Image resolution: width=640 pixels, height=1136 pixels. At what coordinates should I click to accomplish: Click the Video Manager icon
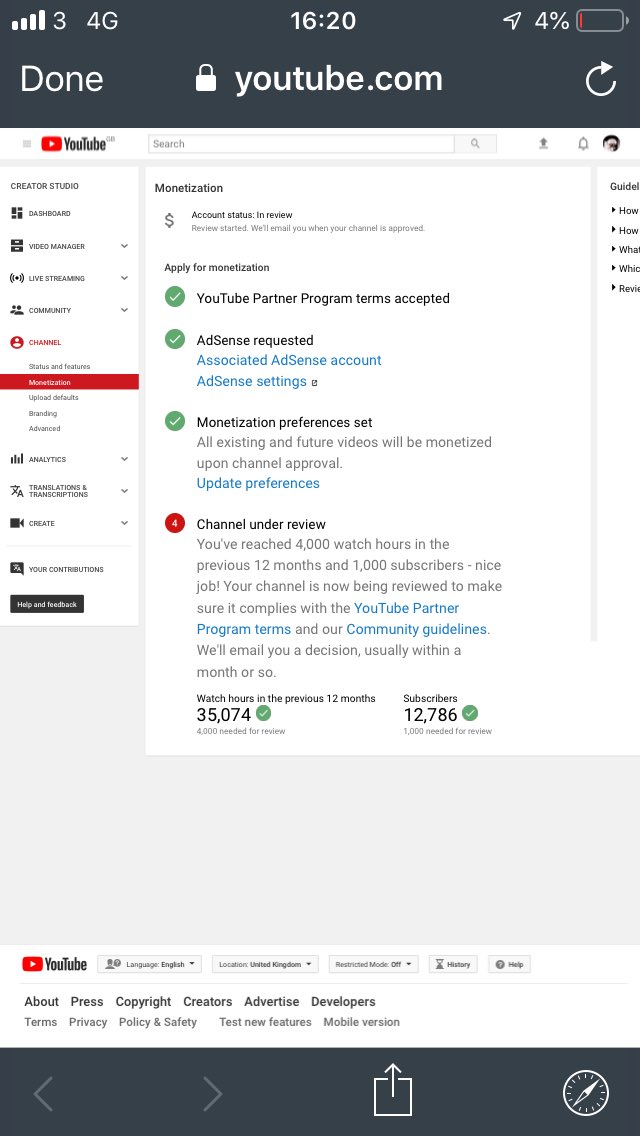click(17, 246)
